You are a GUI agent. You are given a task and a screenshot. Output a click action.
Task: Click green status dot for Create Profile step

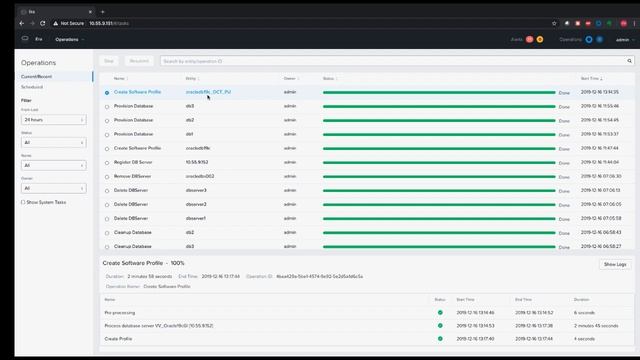pos(440,339)
